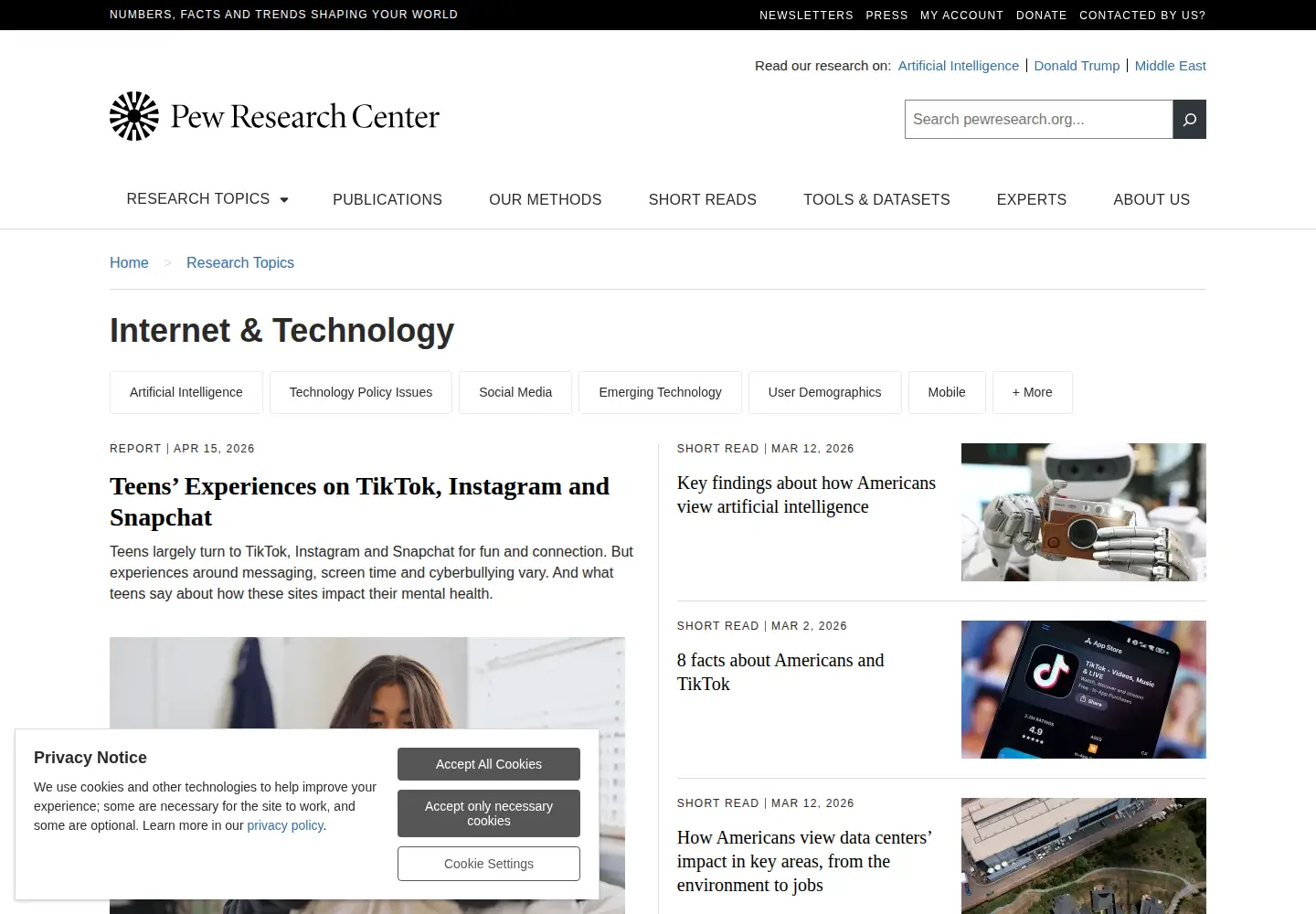The image size is (1316, 914).
Task: Click the robot holding camera thumbnail
Action: pos(1084,512)
